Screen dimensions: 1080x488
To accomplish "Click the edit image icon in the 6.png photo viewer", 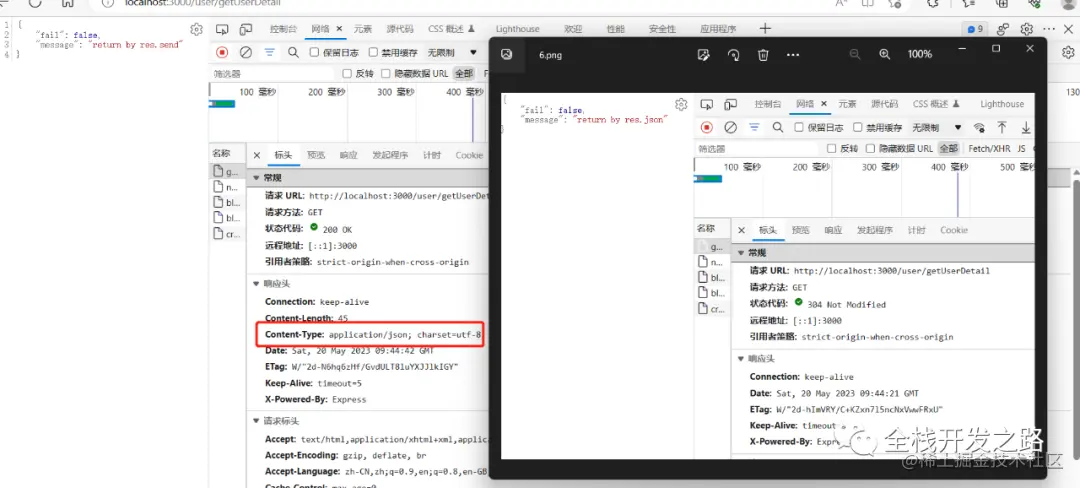I will tap(703, 54).
